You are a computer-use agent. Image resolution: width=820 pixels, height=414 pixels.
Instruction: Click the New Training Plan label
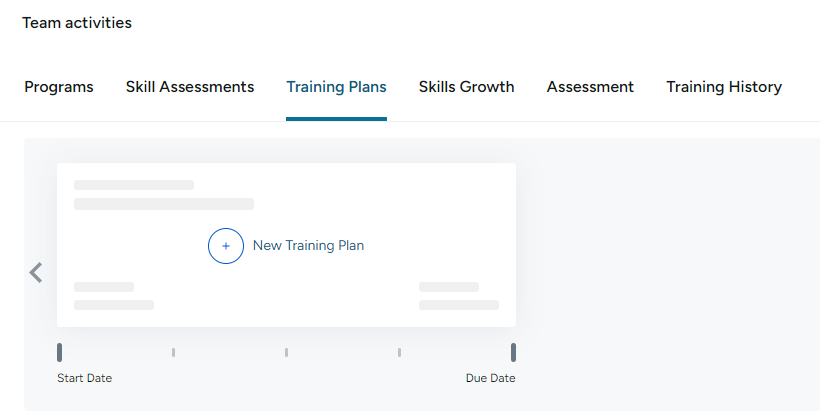(309, 246)
